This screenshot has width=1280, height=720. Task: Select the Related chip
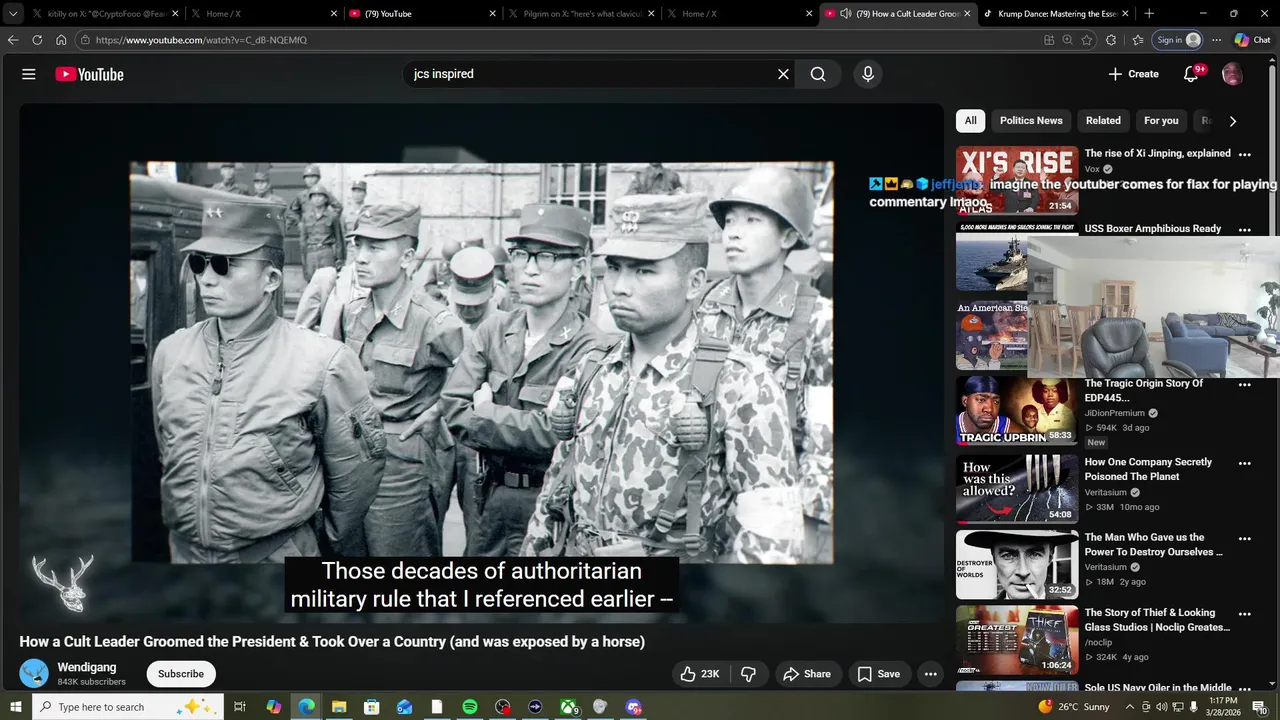(x=1103, y=120)
